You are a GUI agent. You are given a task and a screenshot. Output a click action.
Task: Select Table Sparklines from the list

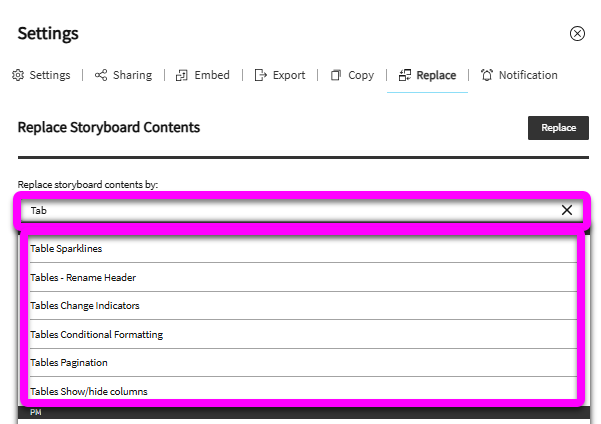(303, 248)
